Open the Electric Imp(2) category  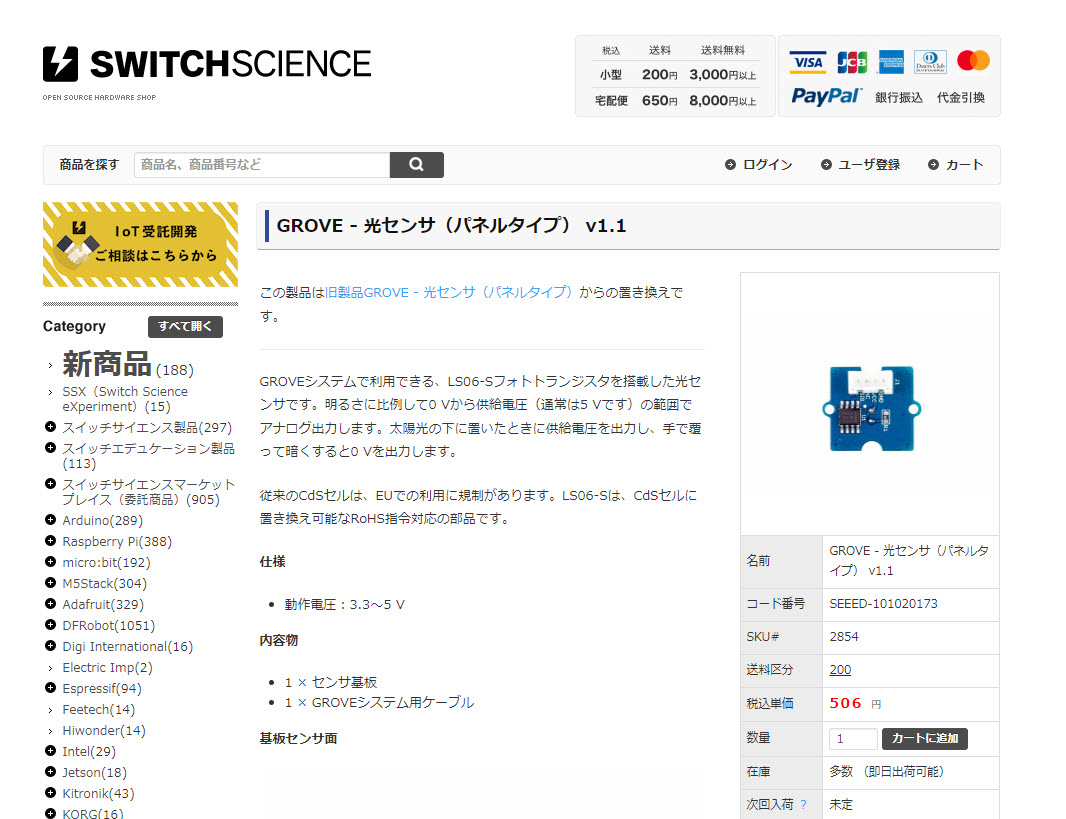[107, 667]
